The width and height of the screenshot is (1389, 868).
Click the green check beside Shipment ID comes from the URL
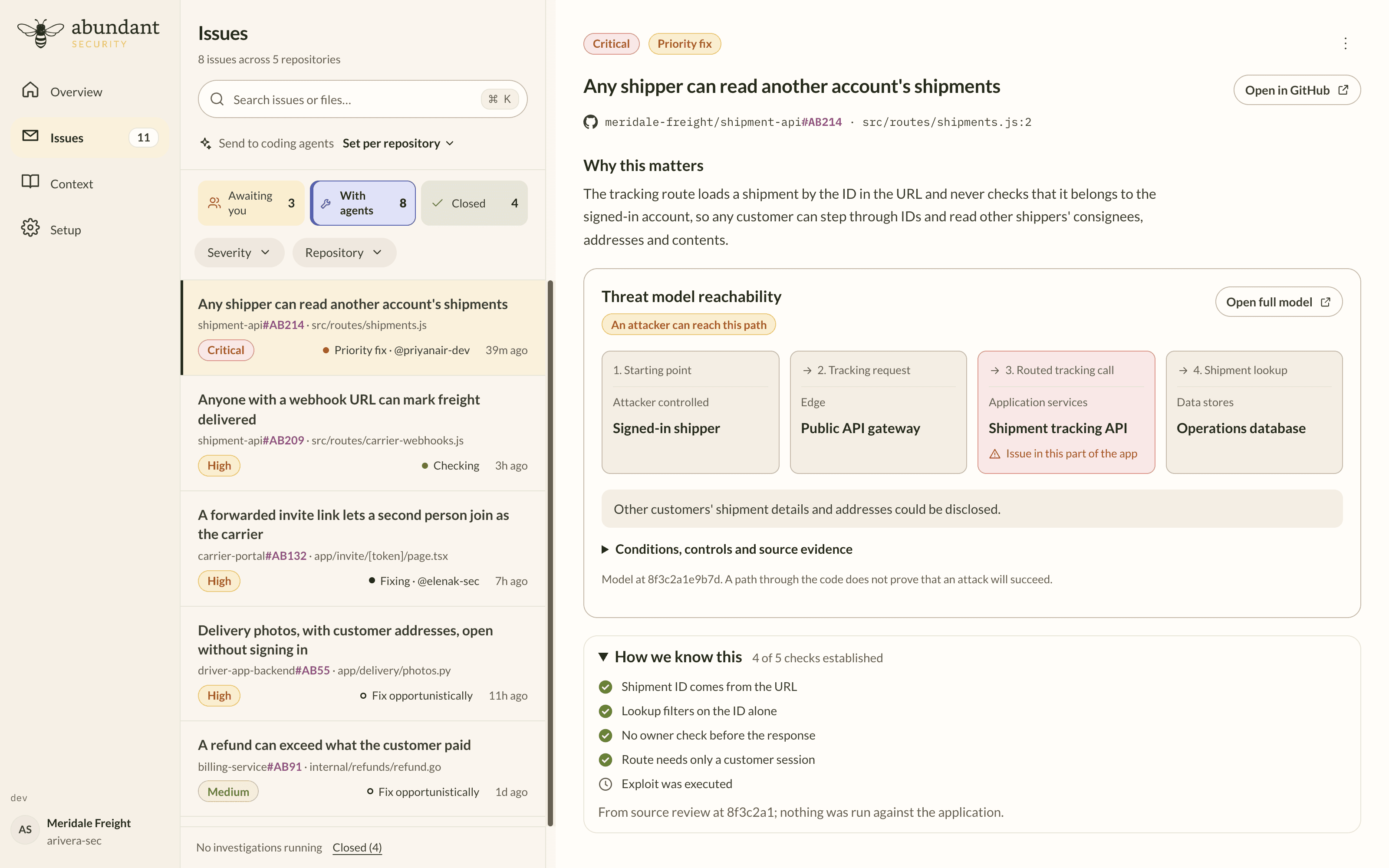tap(606, 687)
